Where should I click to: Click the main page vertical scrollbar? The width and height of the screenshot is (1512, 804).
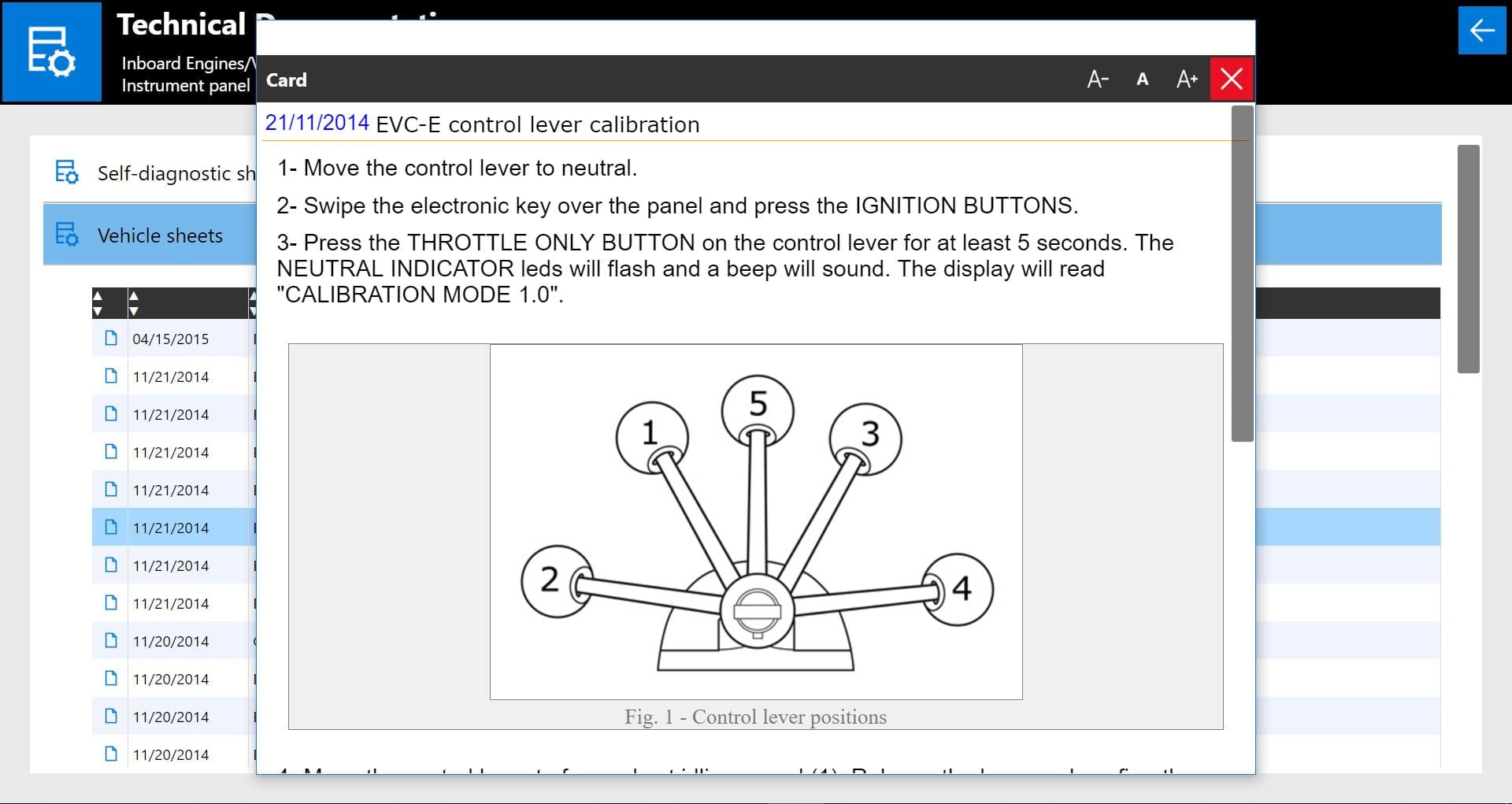(1468, 258)
